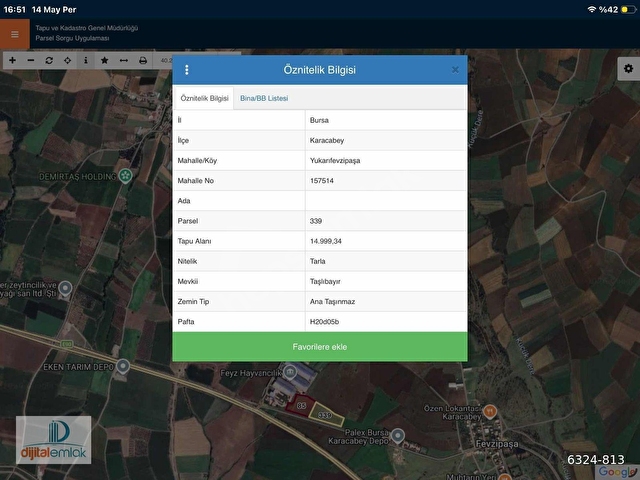Click the DEMIRTAŞ HOLDING map marker
The image size is (640, 480).
pos(125,176)
